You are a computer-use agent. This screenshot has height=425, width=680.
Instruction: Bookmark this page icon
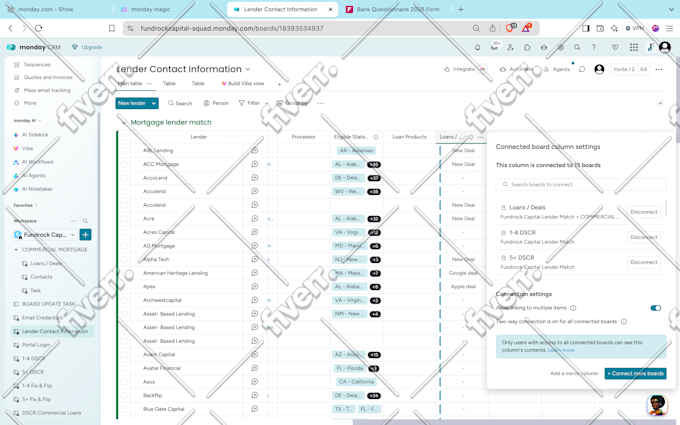tap(112, 28)
